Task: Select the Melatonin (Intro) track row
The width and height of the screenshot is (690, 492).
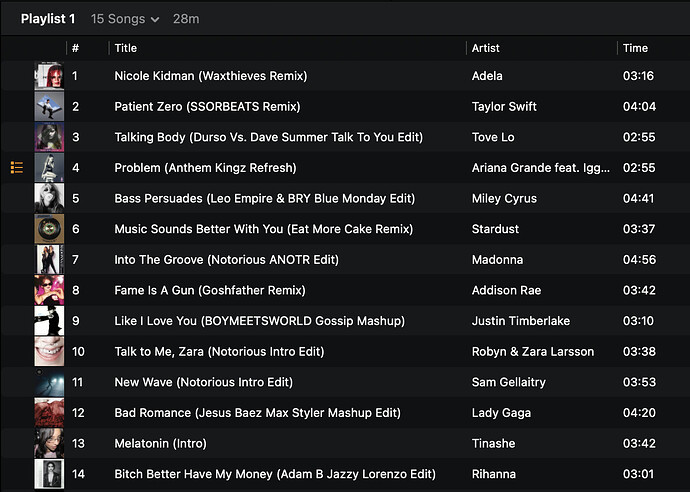Action: pos(345,443)
